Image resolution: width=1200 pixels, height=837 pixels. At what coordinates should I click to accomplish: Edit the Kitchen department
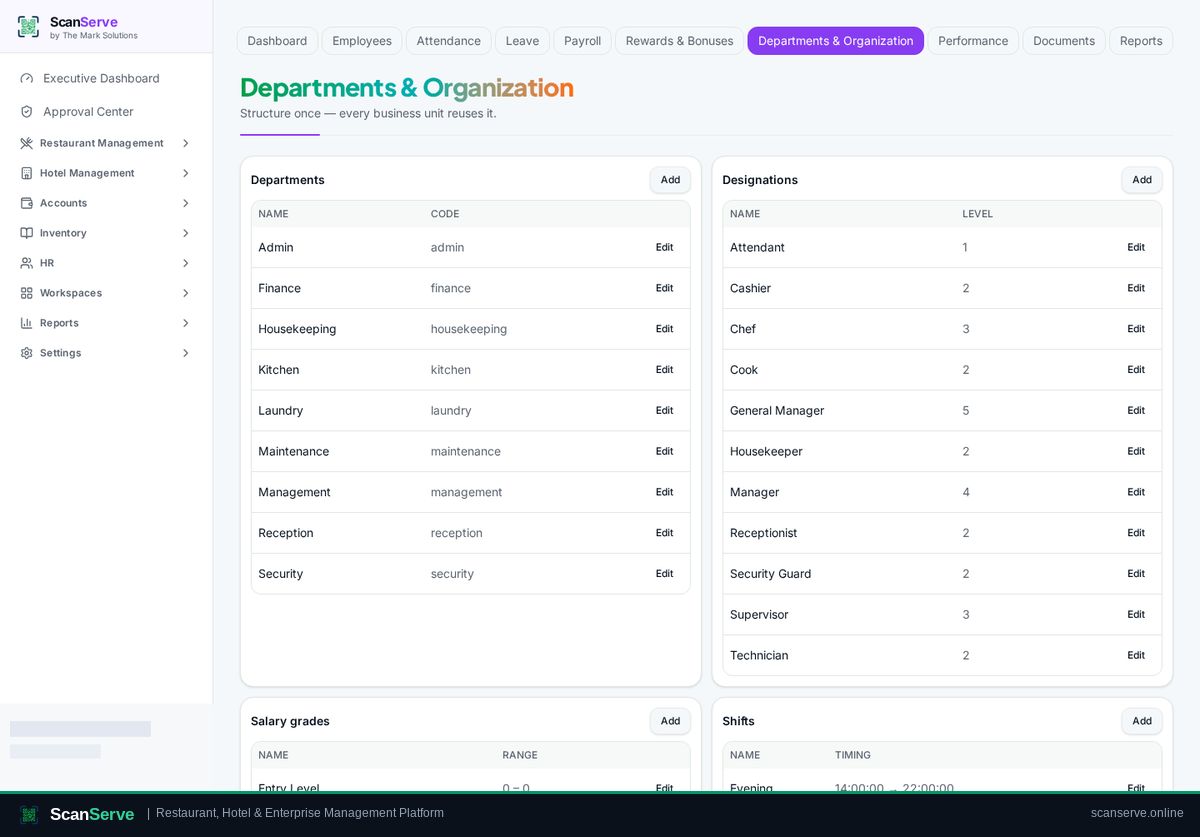664,370
